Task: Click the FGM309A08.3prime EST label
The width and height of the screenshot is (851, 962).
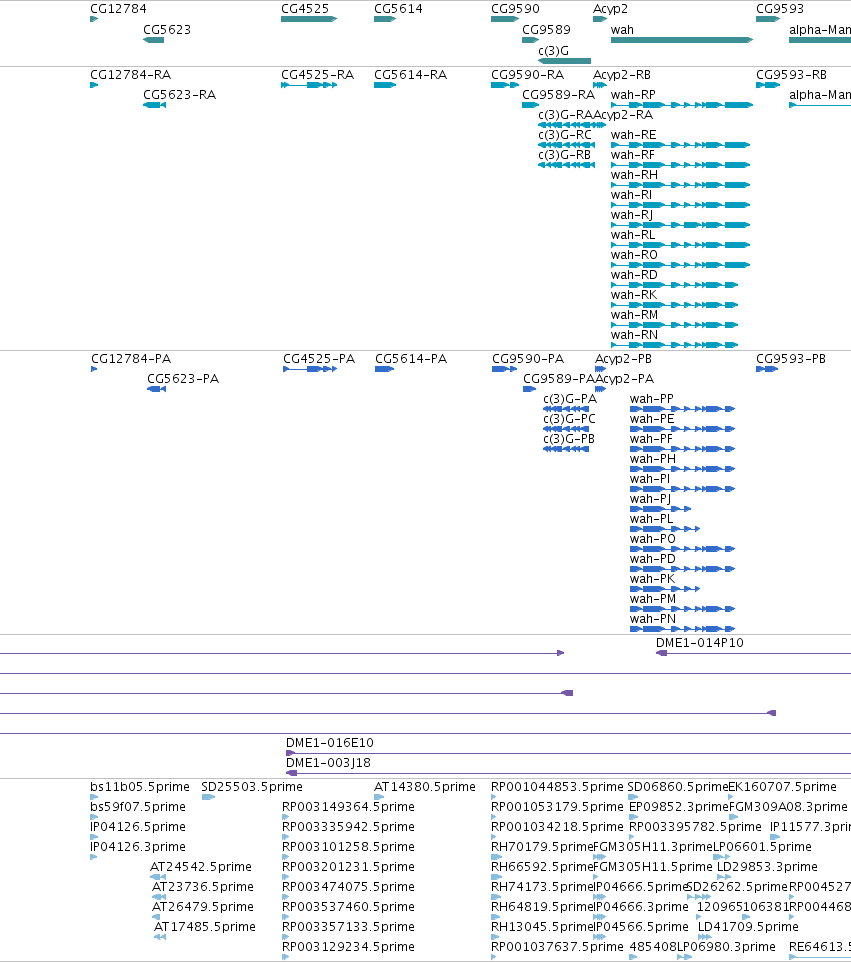Action: 788,806
